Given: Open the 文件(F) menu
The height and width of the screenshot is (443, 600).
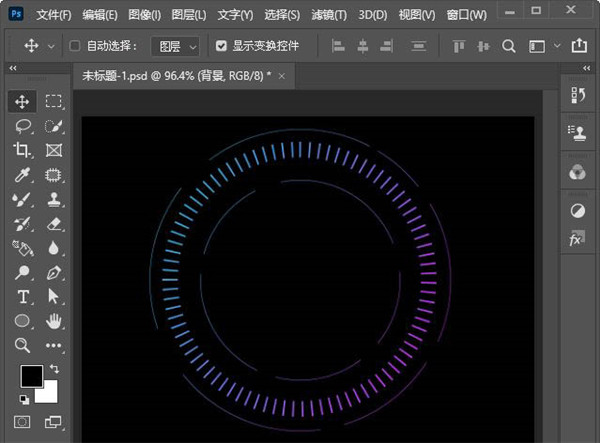Looking at the screenshot, I should 54,15.
